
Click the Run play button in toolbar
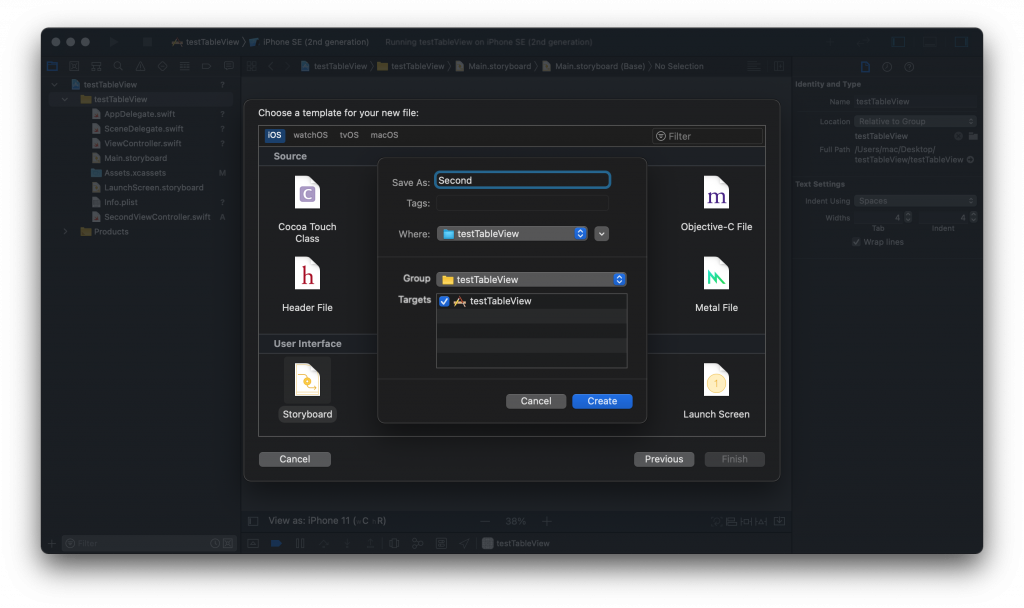tap(114, 42)
